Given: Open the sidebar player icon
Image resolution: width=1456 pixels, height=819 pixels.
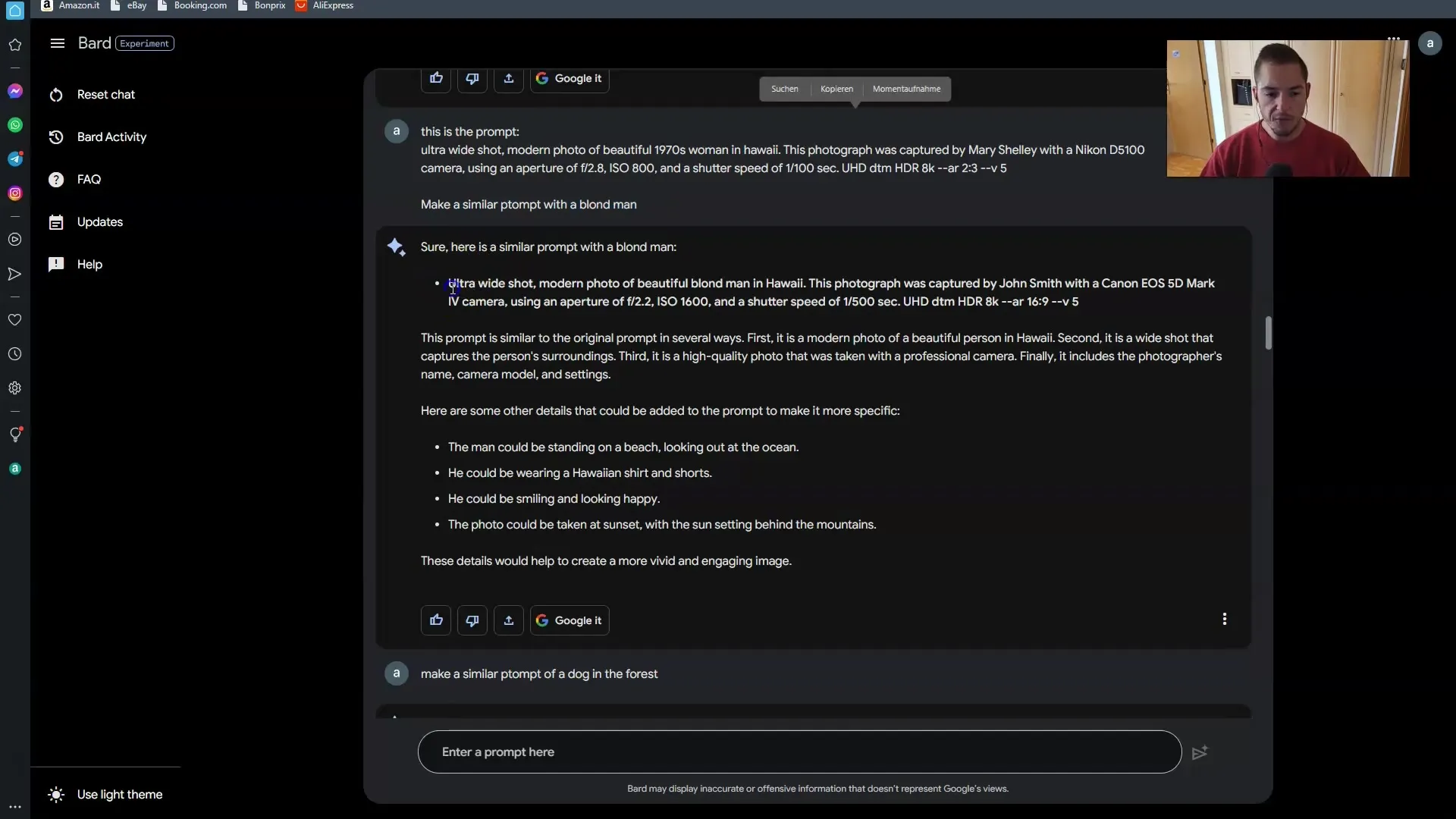Looking at the screenshot, I should pos(15,240).
